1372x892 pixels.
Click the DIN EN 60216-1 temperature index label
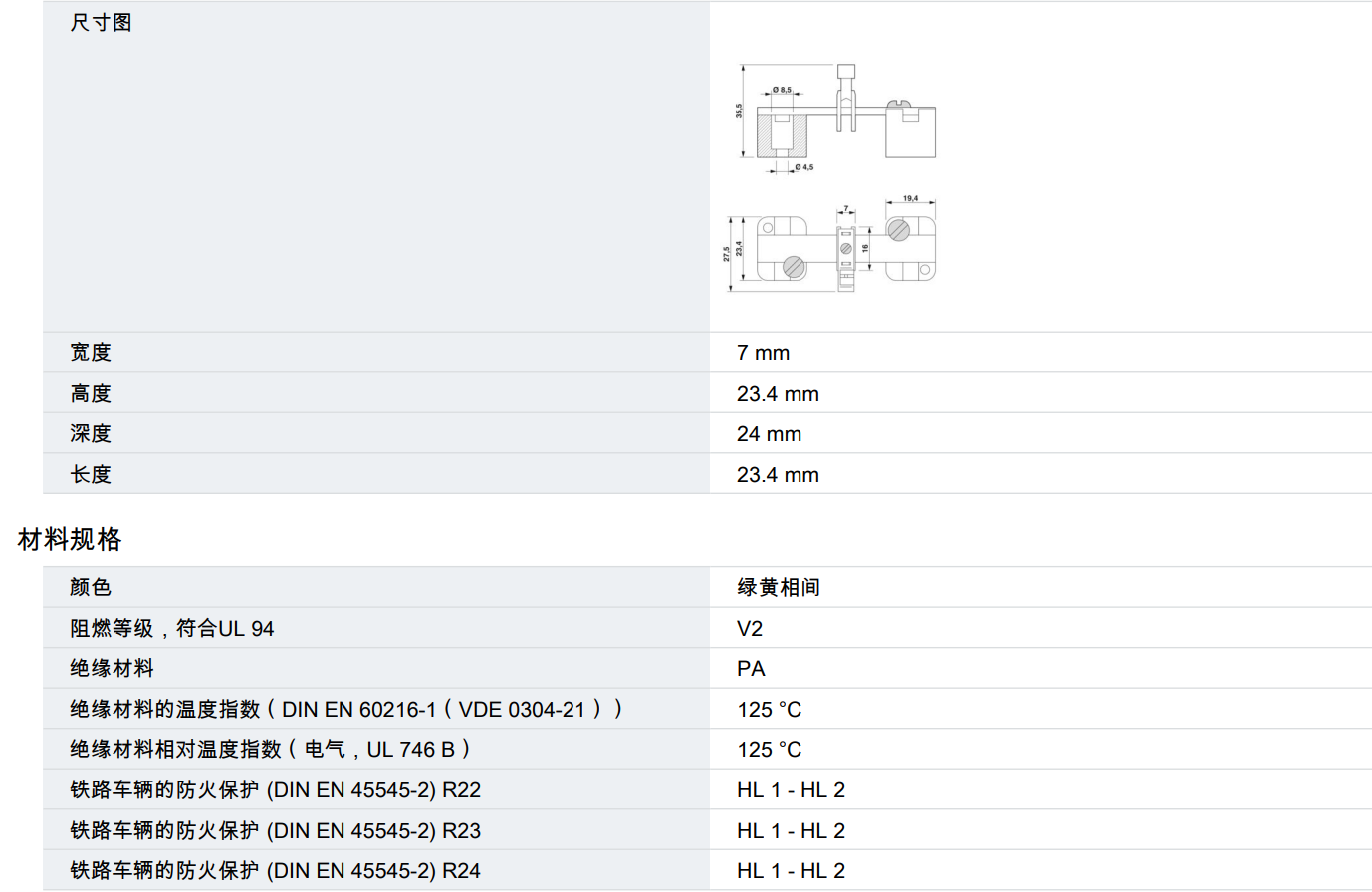click(346, 710)
